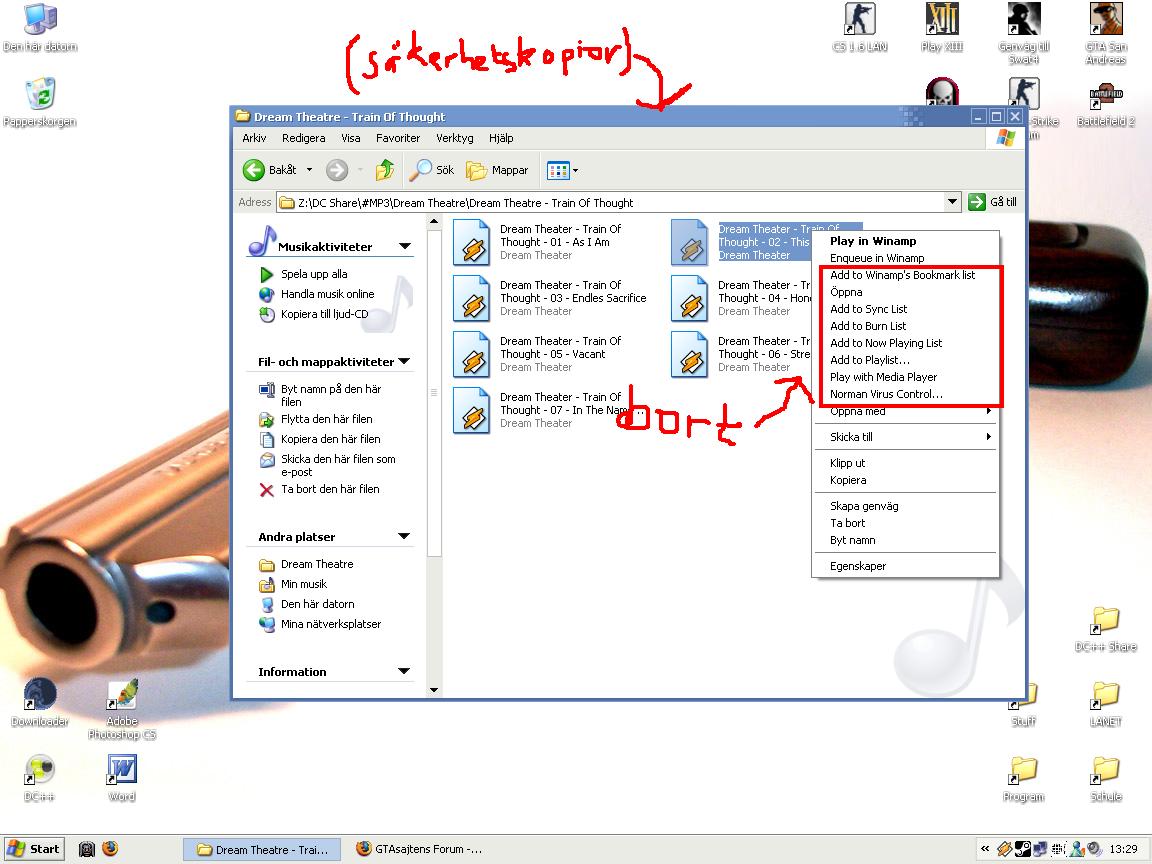The width and height of the screenshot is (1152, 864).
Task: Click Skicka den här filen som e-post
Action: [x=337, y=465]
